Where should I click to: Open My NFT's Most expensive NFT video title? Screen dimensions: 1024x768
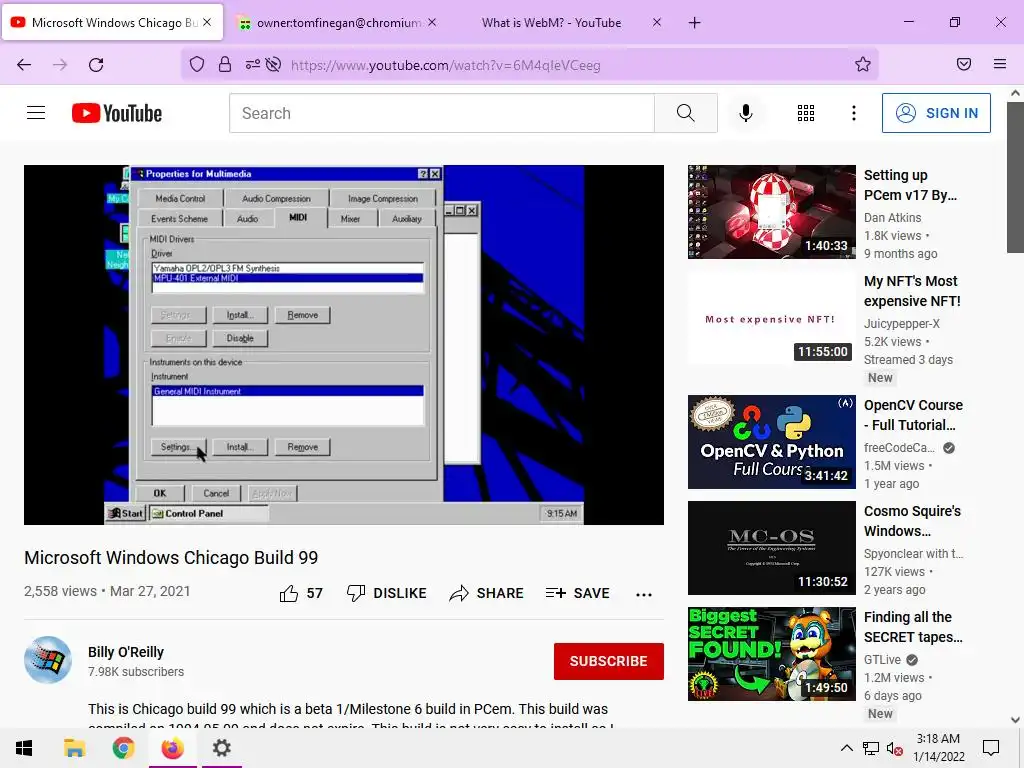912,291
